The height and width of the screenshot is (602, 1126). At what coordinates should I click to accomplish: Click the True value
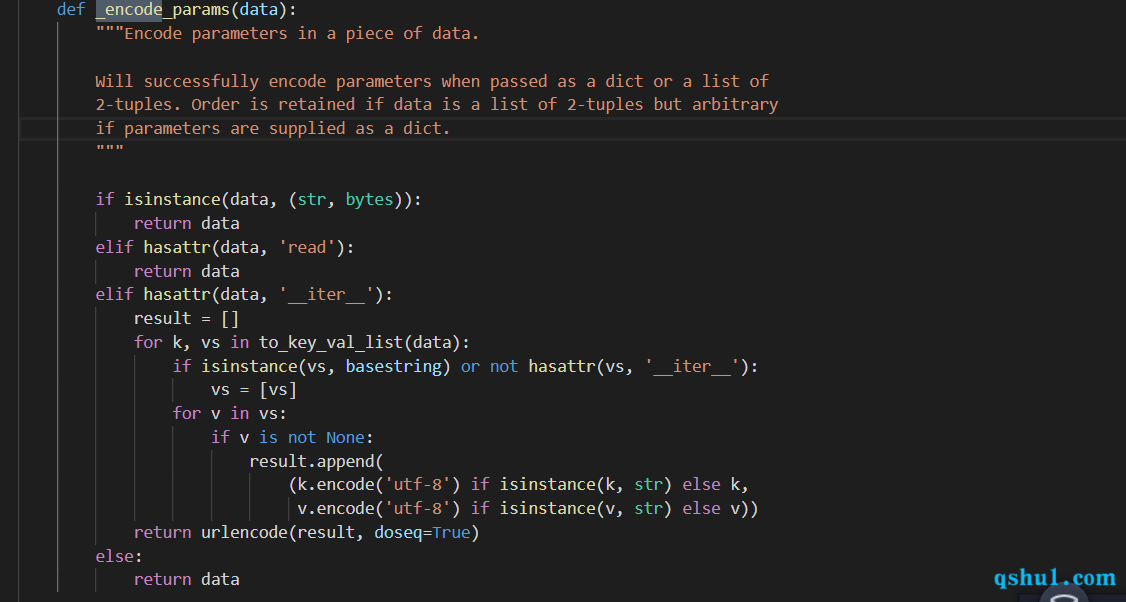451,532
